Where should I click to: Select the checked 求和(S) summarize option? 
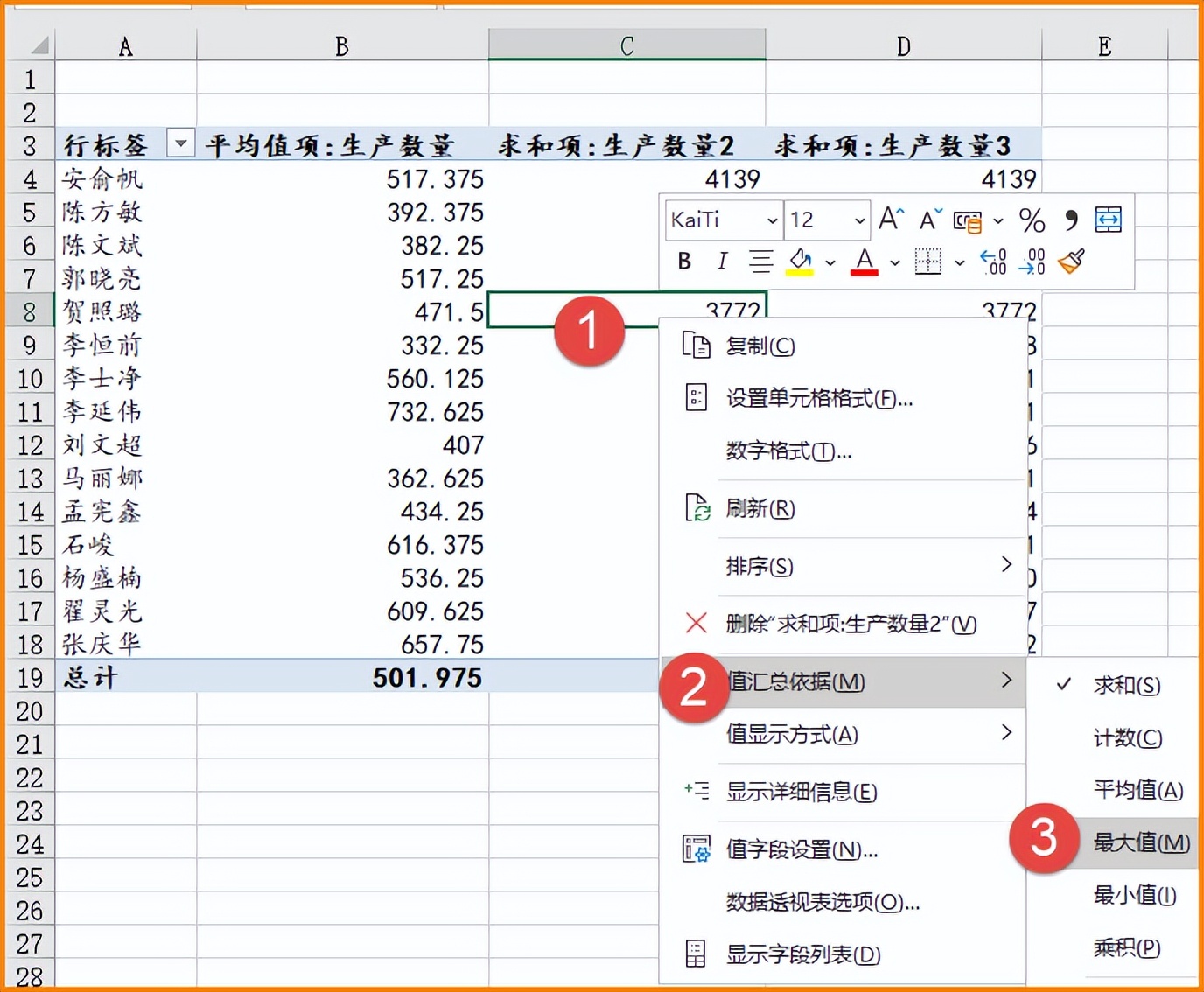(x=1126, y=686)
